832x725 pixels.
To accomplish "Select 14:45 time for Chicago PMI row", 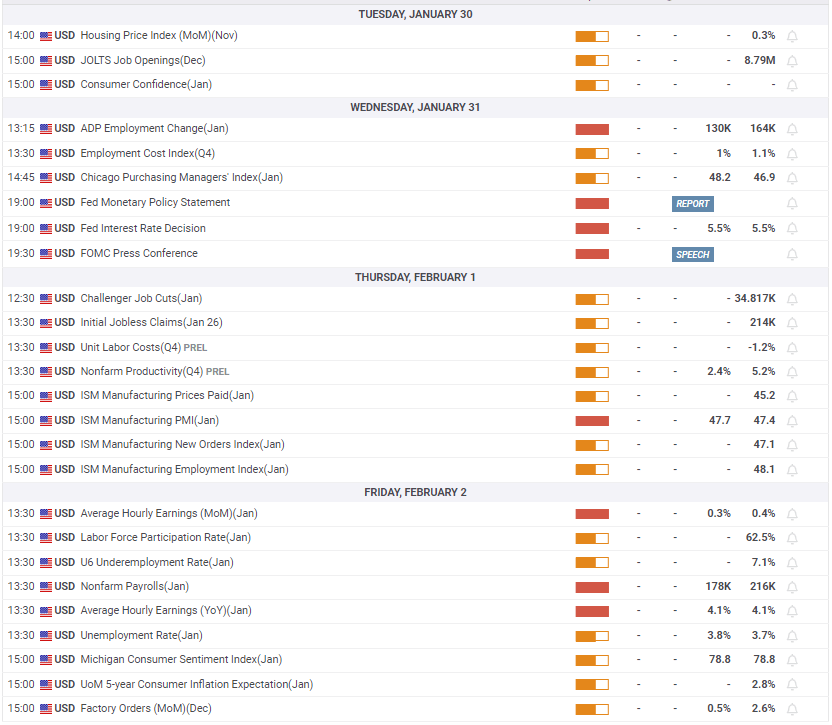I will (x=21, y=177).
